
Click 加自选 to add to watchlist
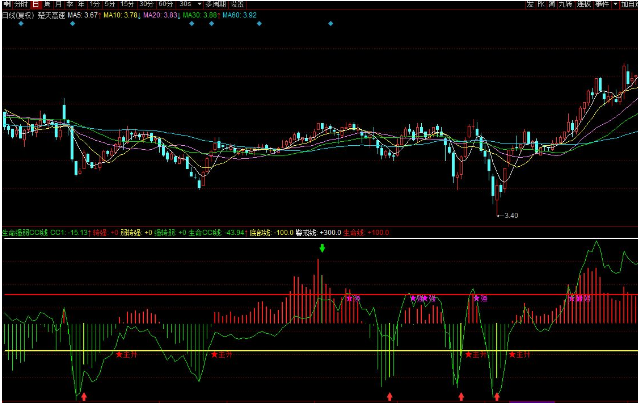[629, 4]
